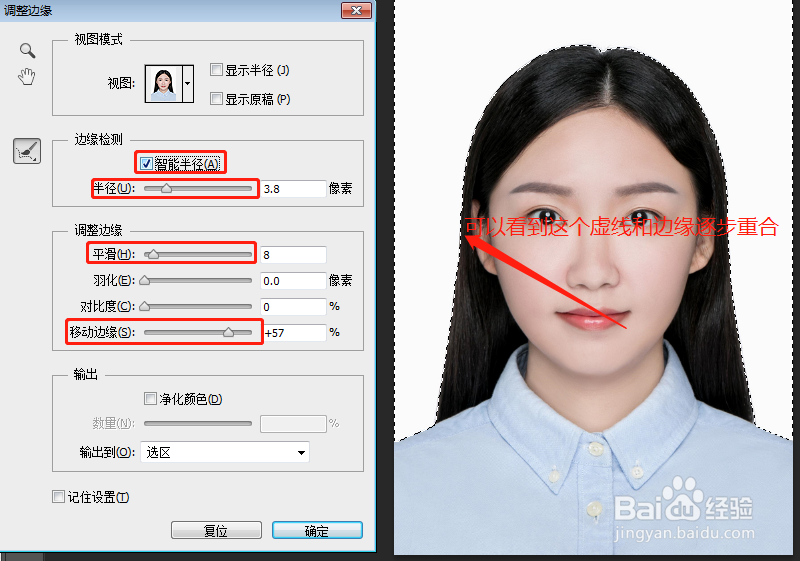Close the 调整边缘 dialog

point(356,10)
